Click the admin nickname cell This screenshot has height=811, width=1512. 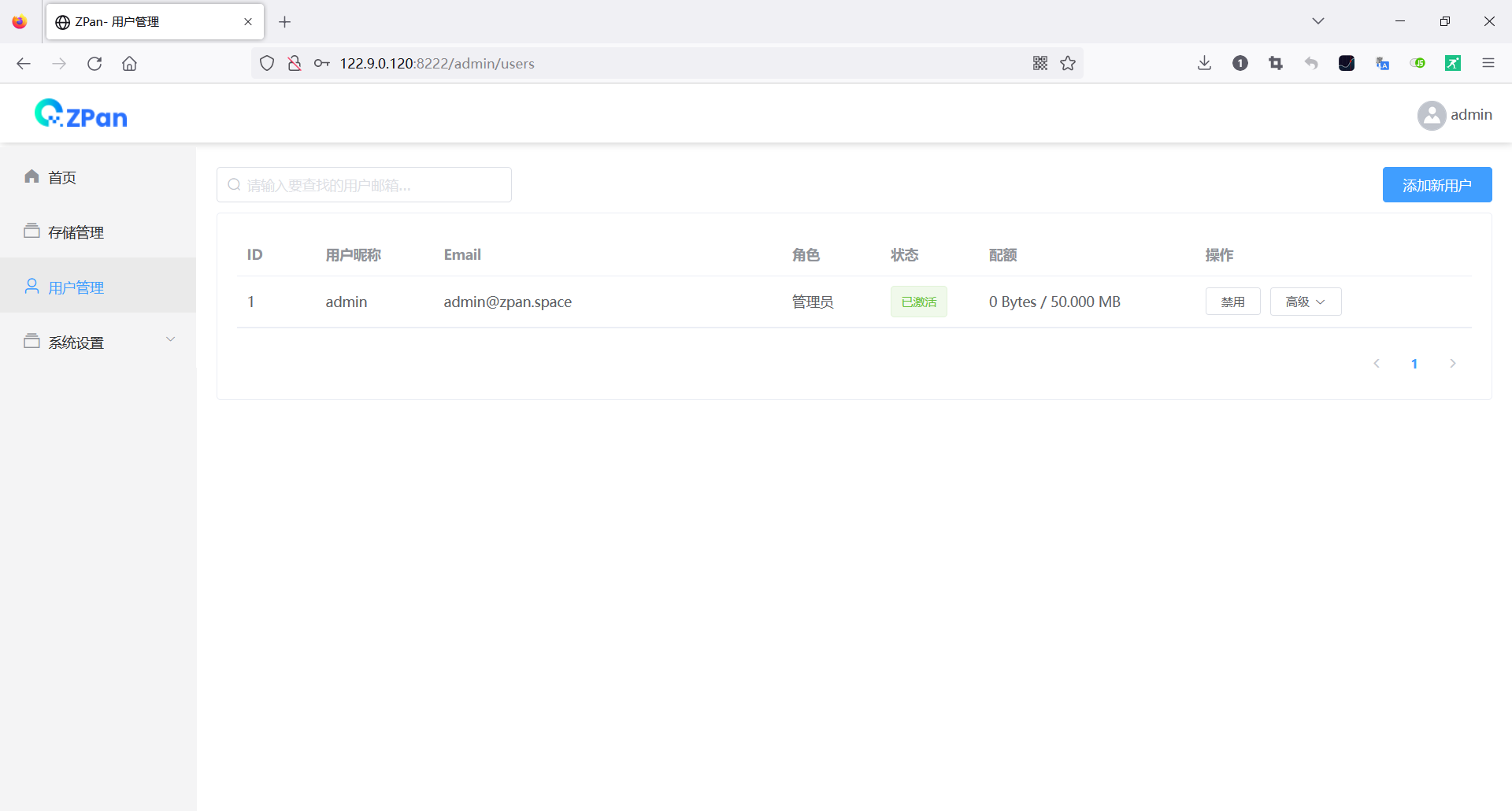(x=346, y=302)
